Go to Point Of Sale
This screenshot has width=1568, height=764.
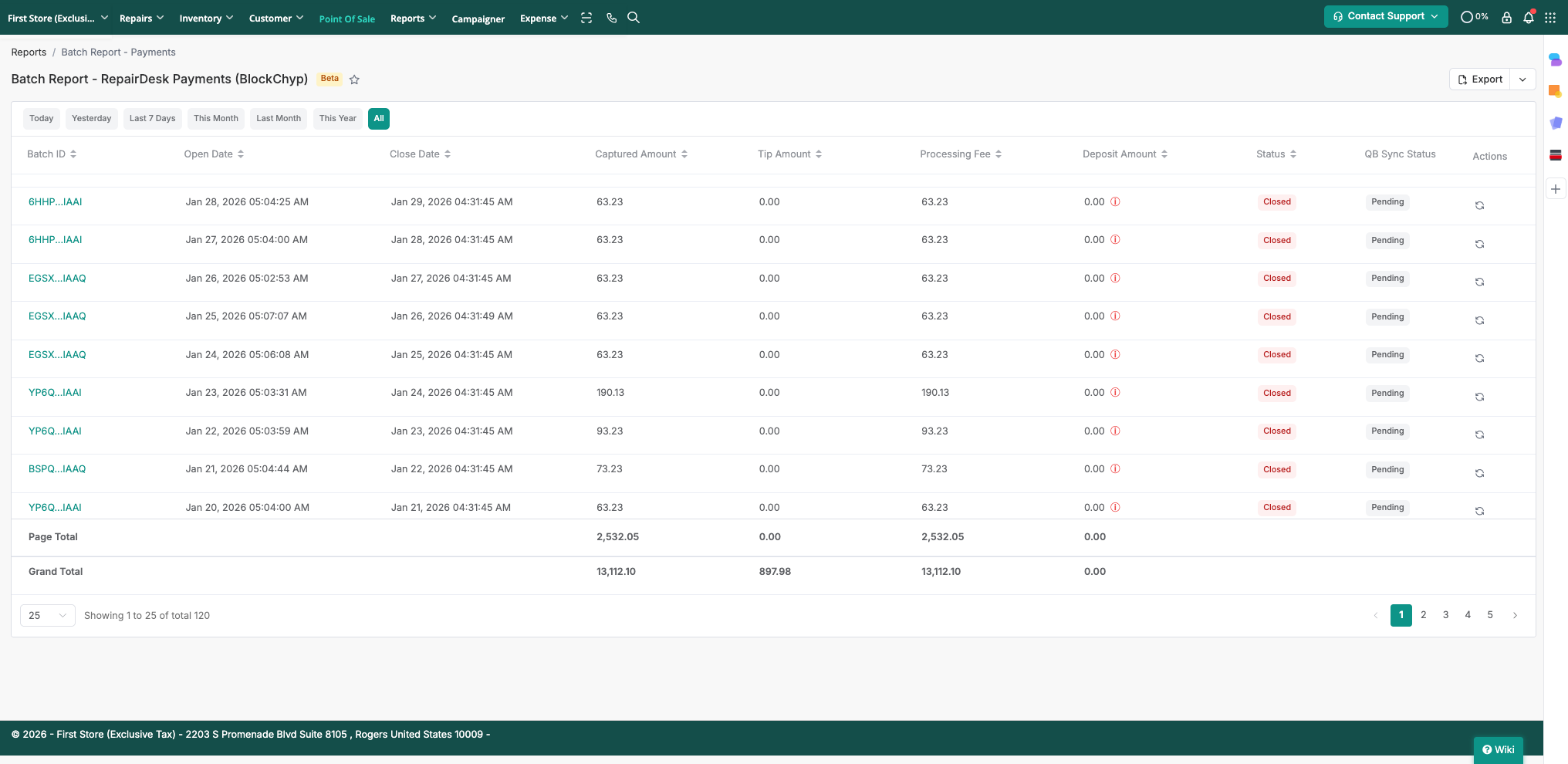point(346,19)
